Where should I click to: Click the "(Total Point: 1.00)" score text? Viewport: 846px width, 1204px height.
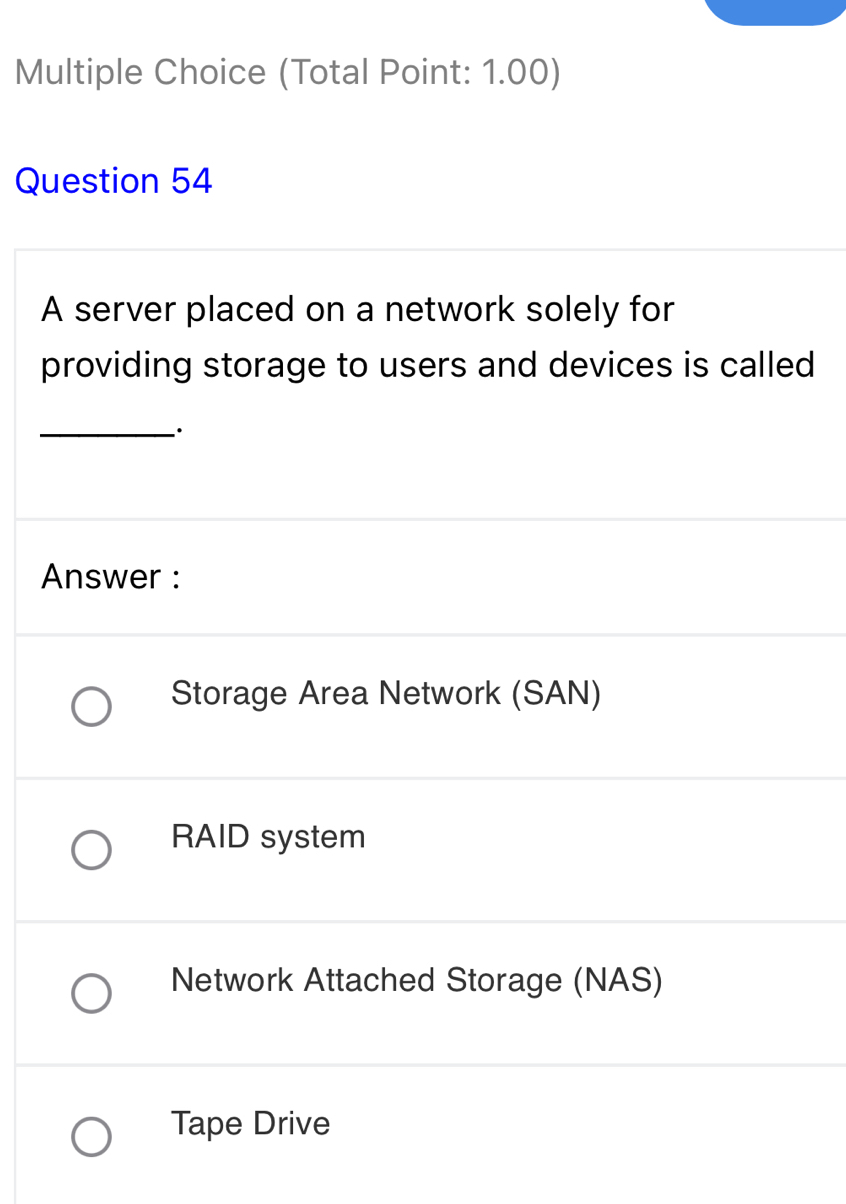pyautogui.click(x=419, y=72)
